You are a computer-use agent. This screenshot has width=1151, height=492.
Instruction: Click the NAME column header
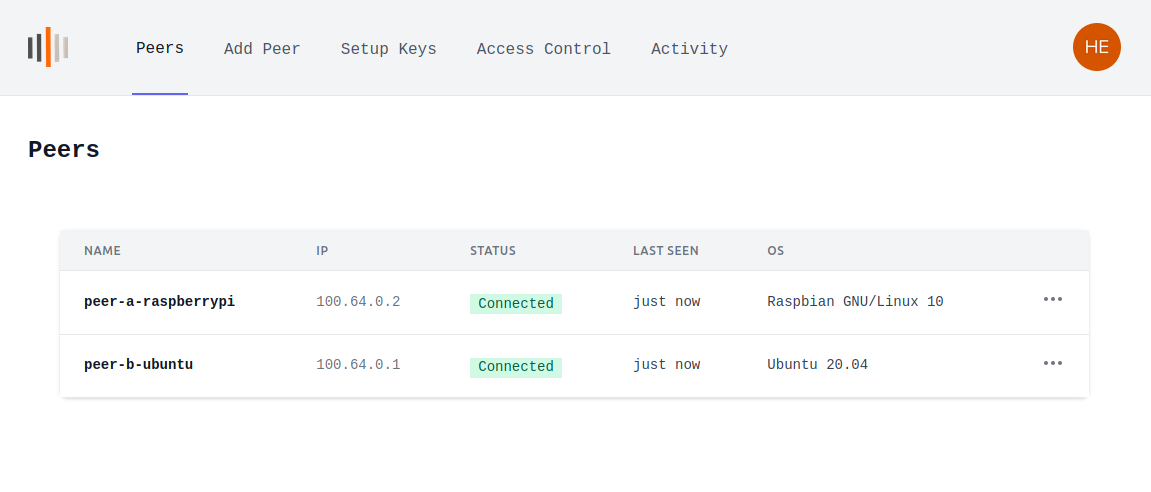[x=102, y=251]
